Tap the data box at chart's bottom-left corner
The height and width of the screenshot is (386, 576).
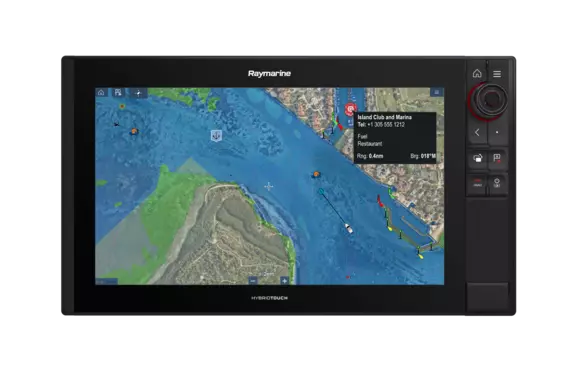[106, 281]
